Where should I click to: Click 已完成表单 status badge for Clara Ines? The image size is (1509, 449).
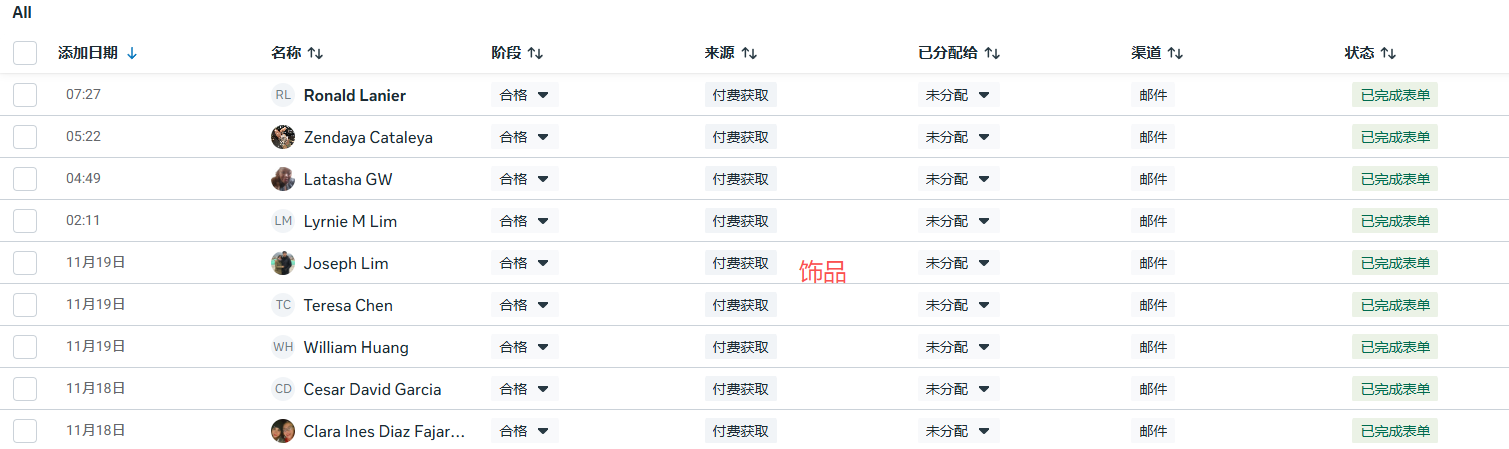(1394, 431)
